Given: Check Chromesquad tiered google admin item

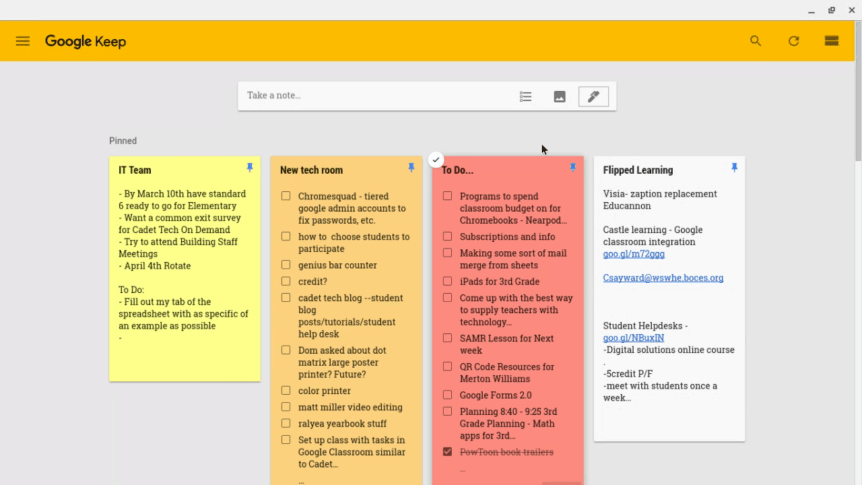Looking at the screenshot, I should [286, 196].
